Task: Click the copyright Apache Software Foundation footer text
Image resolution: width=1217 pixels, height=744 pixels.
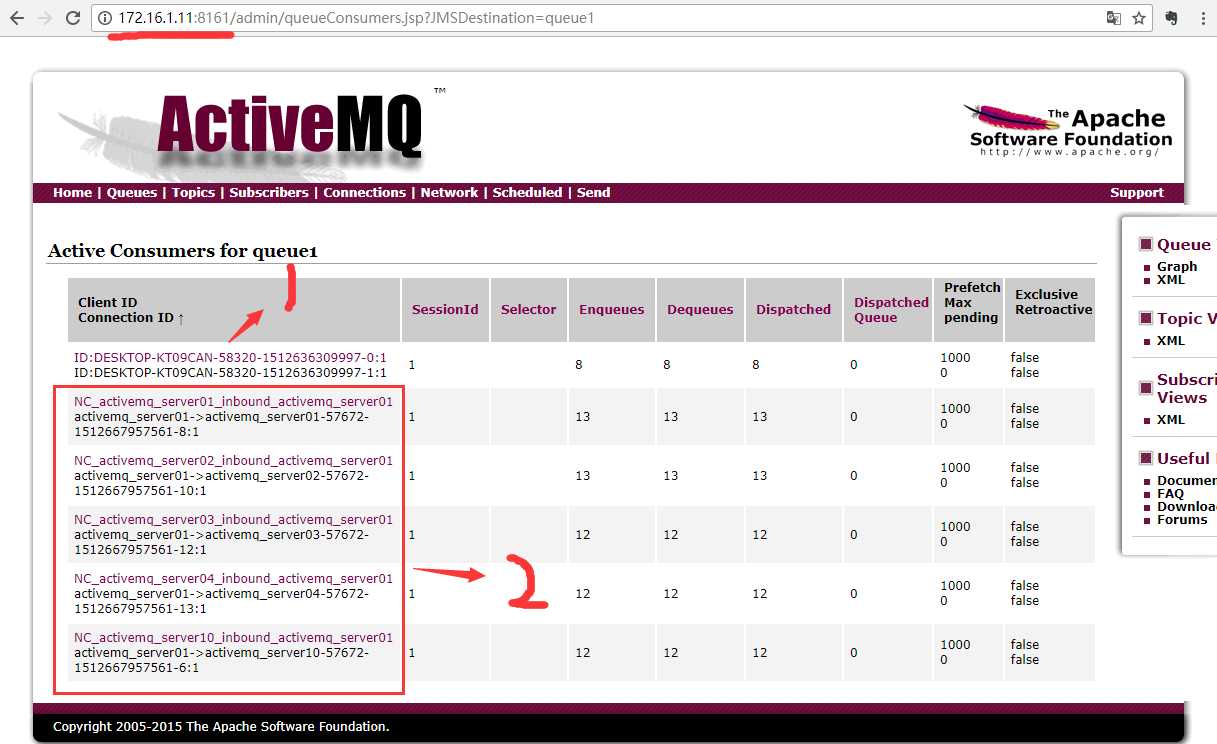Action: point(221,727)
